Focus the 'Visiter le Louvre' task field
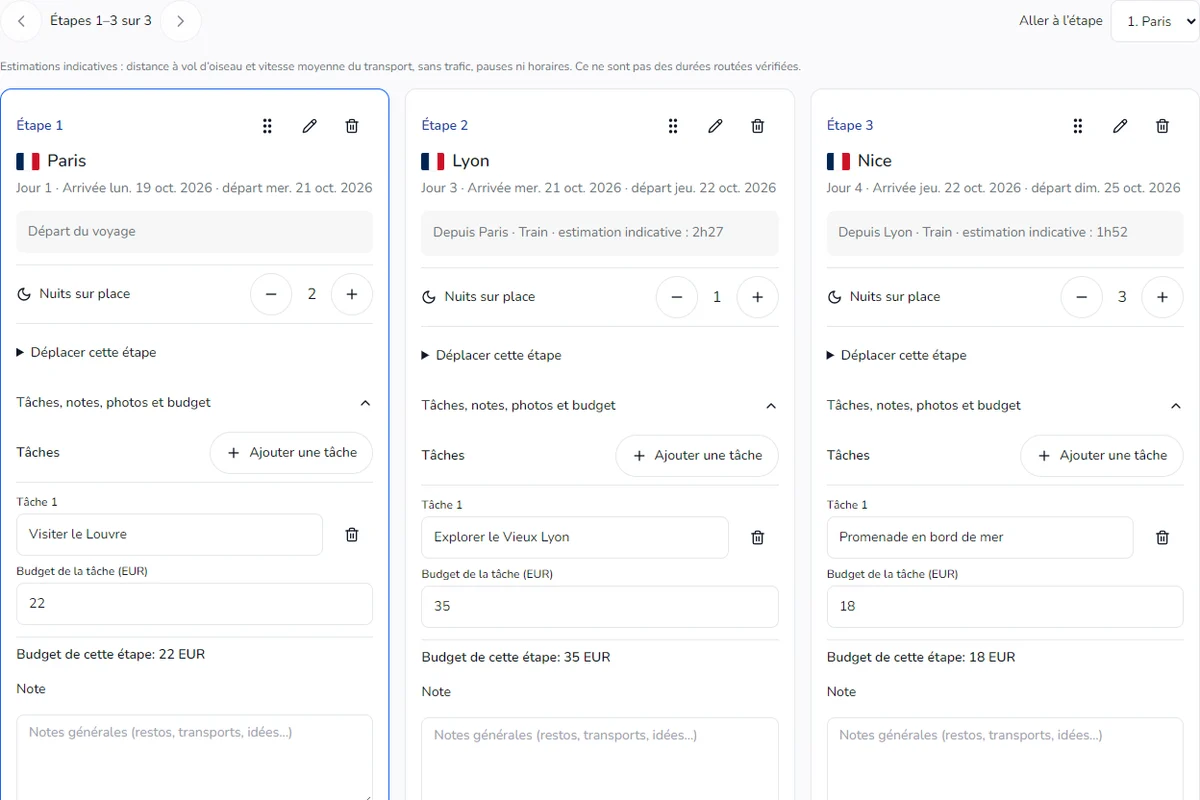This screenshot has width=1200, height=800. point(170,535)
